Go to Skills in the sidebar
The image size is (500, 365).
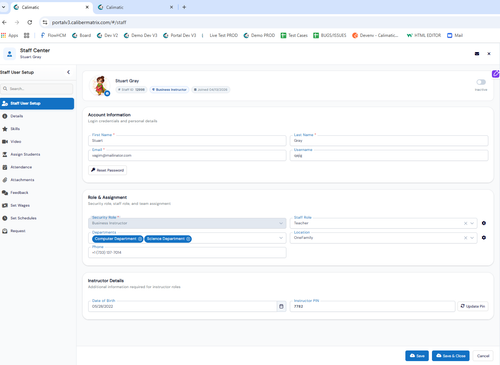[x=15, y=129]
